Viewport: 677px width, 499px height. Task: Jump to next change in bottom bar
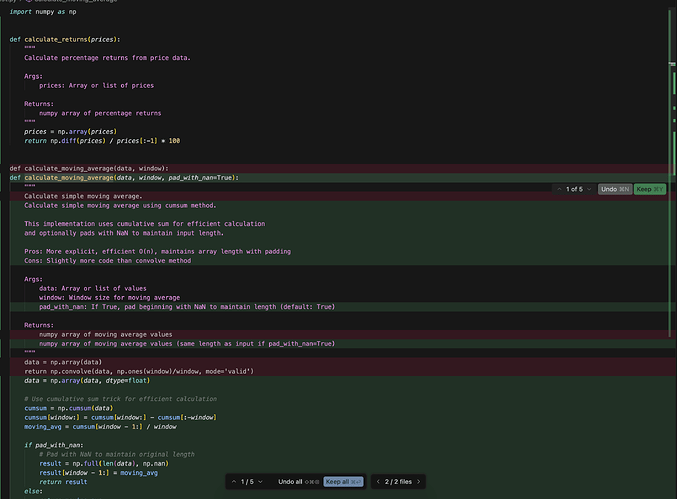tap(260, 482)
